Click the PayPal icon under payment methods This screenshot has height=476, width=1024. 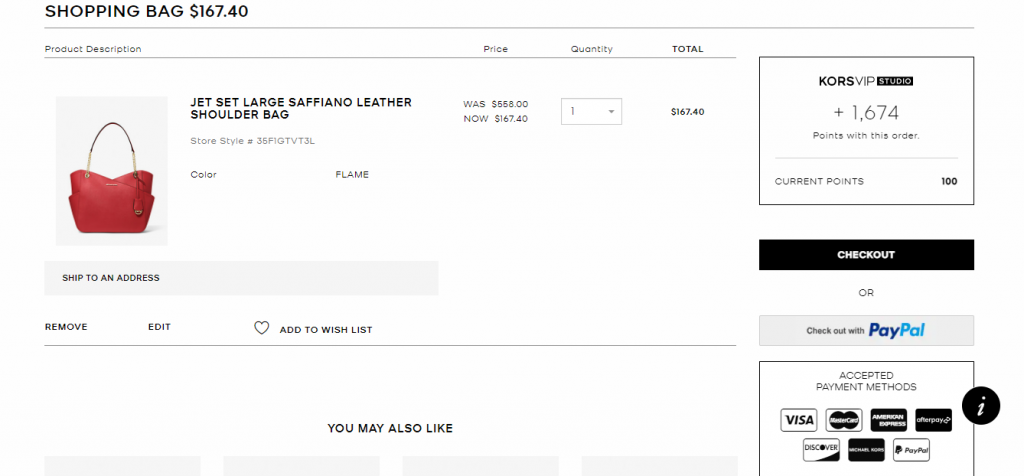pos(911,450)
